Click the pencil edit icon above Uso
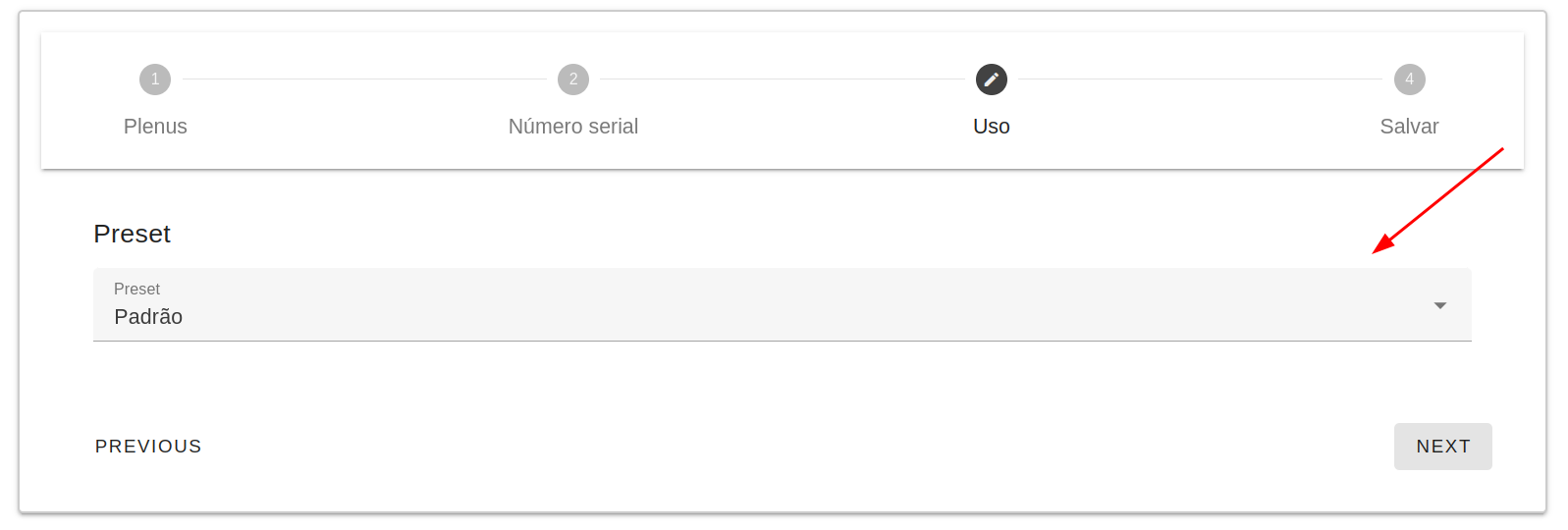Image resolution: width=1568 pixels, height=530 pixels. tap(991, 79)
